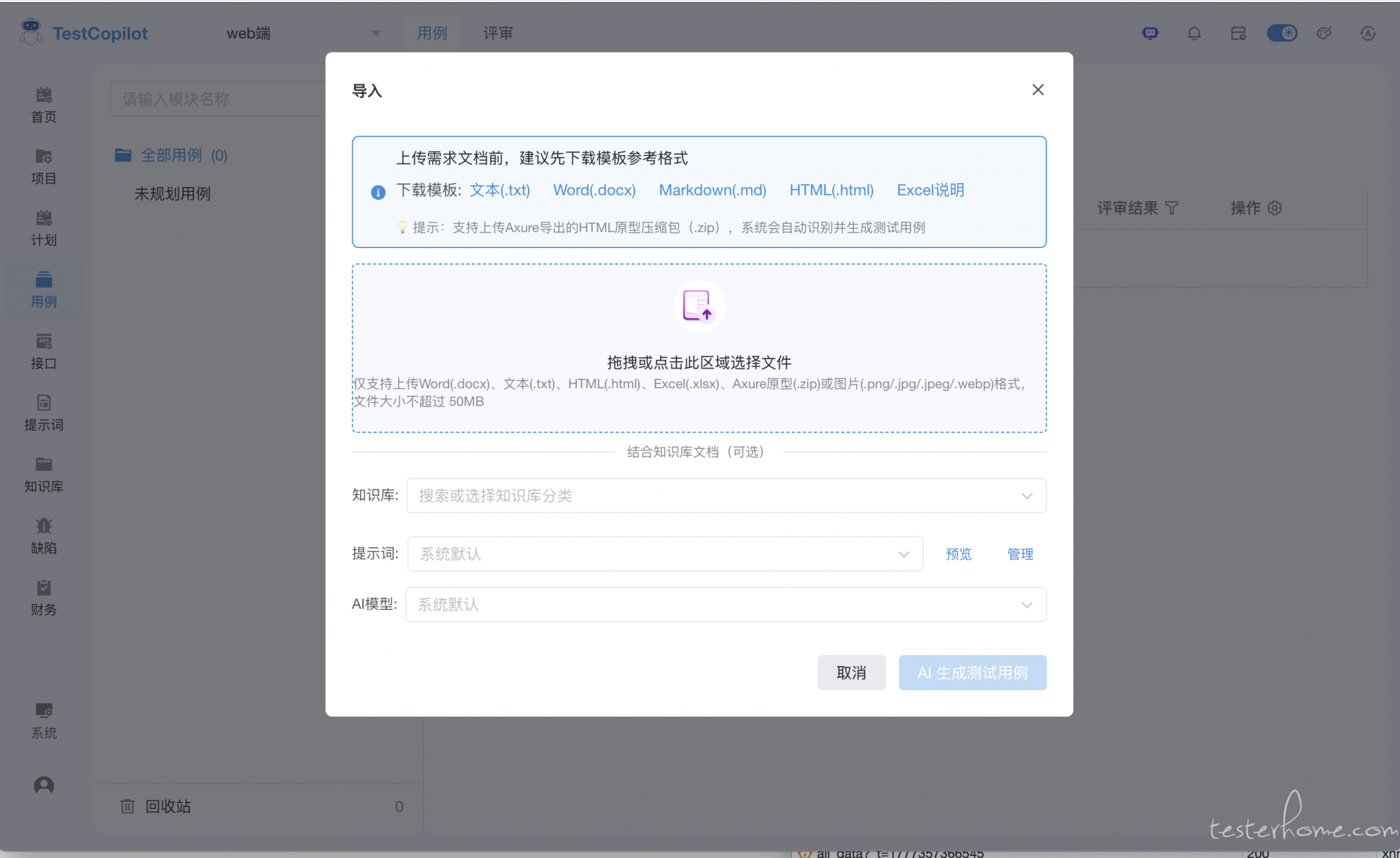Image resolution: width=1400 pixels, height=858 pixels.
Task: Open the chat assistant icon in header
Action: tap(1150, 34)
